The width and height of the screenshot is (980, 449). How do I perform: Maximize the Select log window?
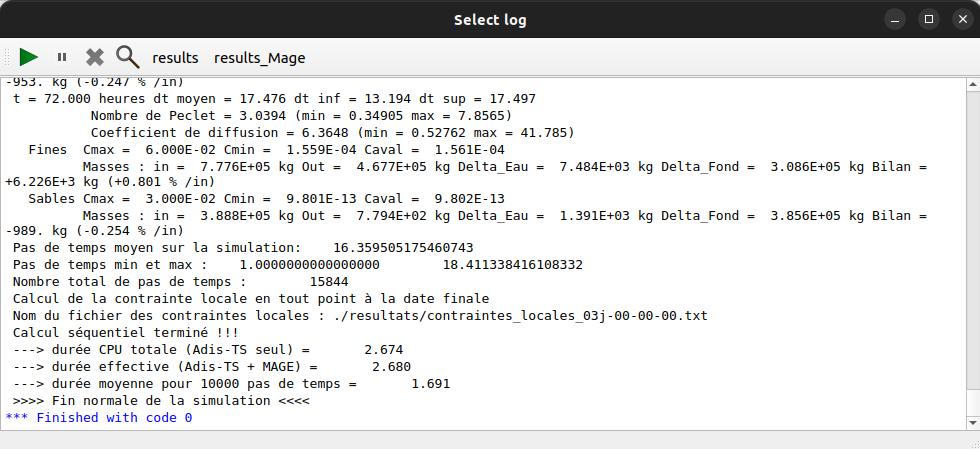(x=929, y=19)
